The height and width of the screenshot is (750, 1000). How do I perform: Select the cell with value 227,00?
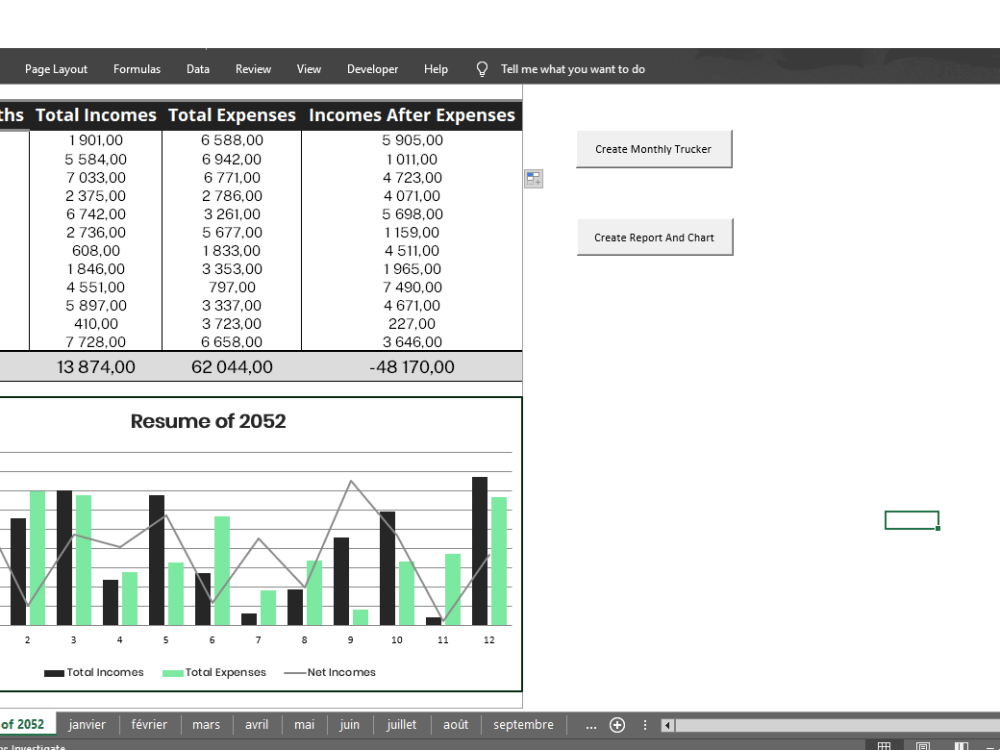click(x=412, y=324)
